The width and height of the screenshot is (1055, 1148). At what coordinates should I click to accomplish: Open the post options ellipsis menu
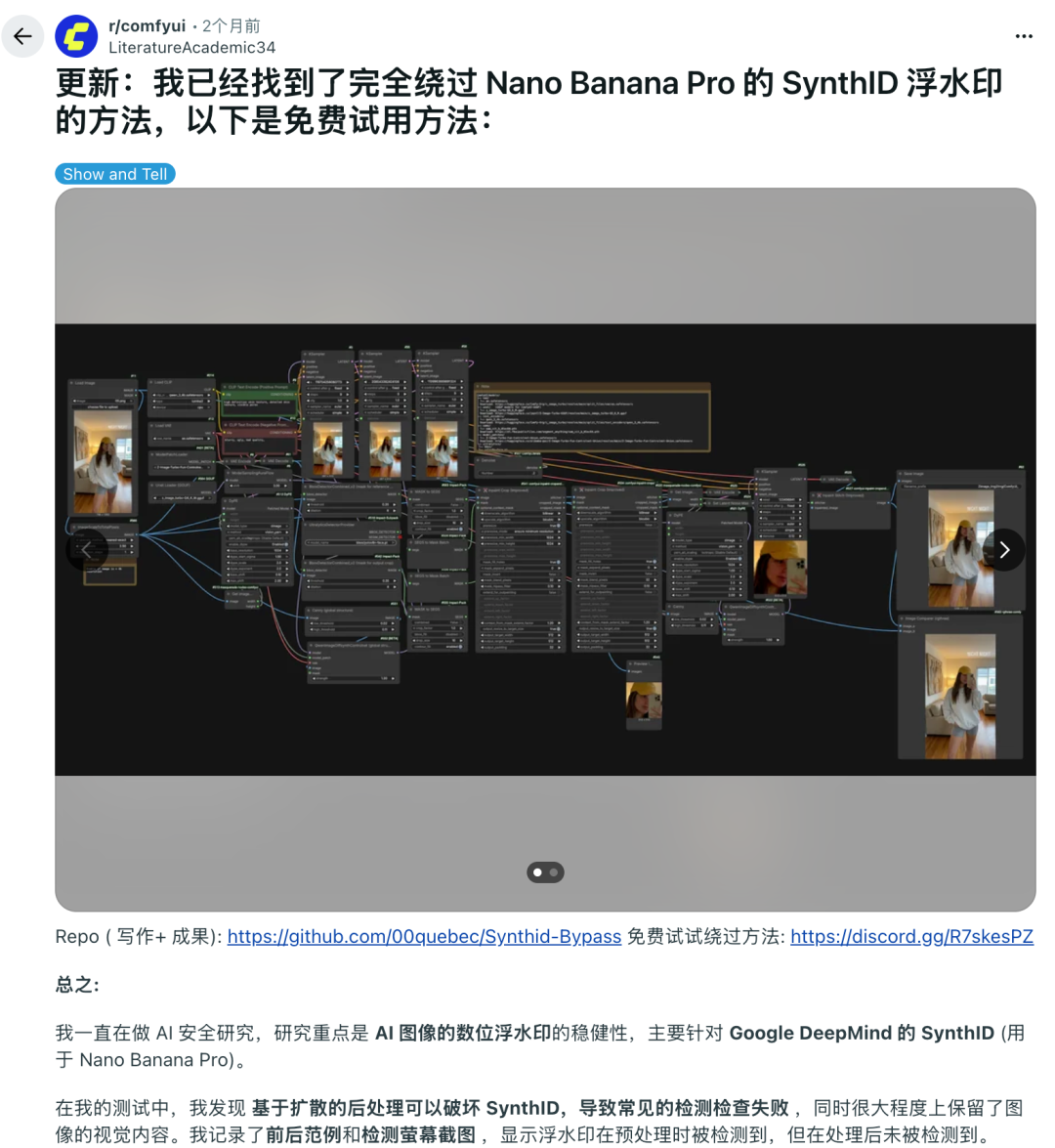click(1023, 36)
